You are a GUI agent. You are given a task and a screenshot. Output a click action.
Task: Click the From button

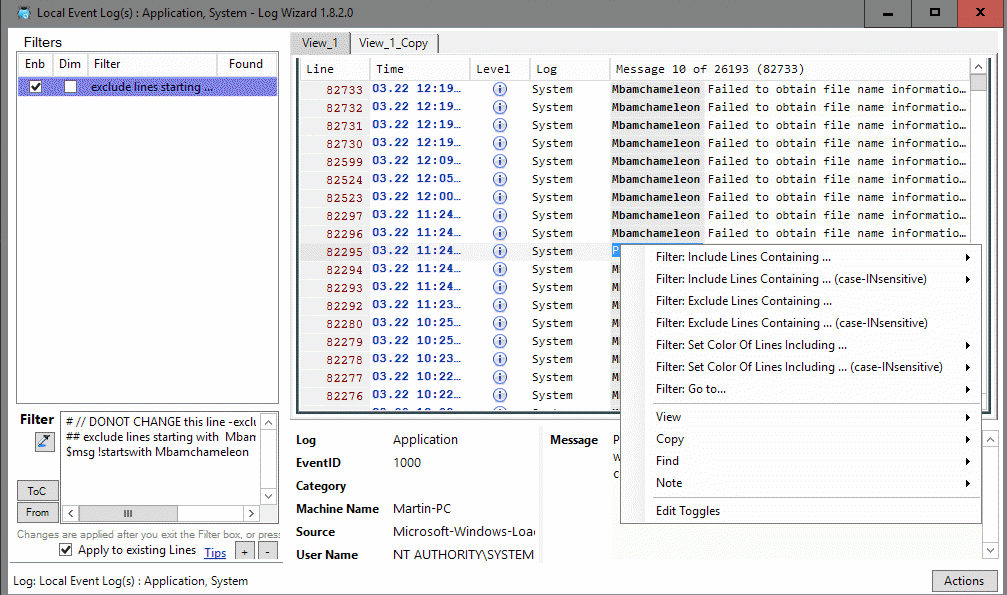click(37, 512)
